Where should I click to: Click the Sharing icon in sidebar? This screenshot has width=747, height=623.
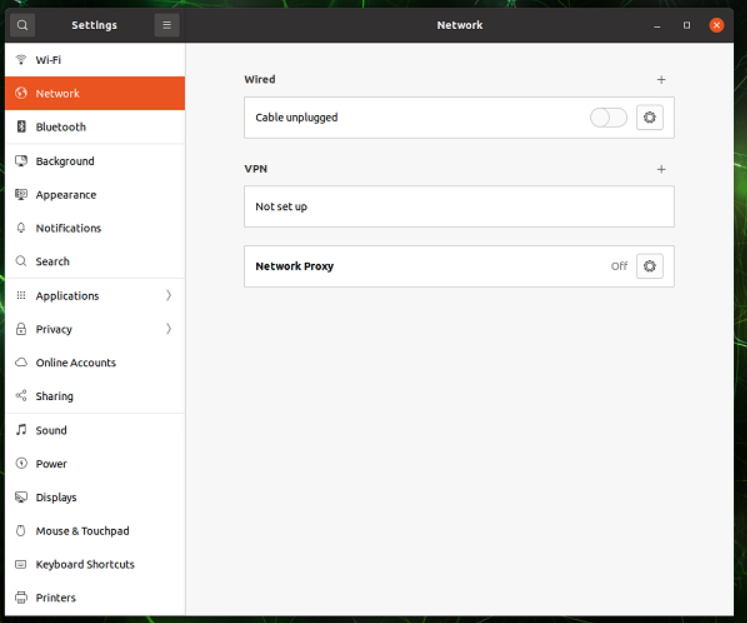pos(21,395)
